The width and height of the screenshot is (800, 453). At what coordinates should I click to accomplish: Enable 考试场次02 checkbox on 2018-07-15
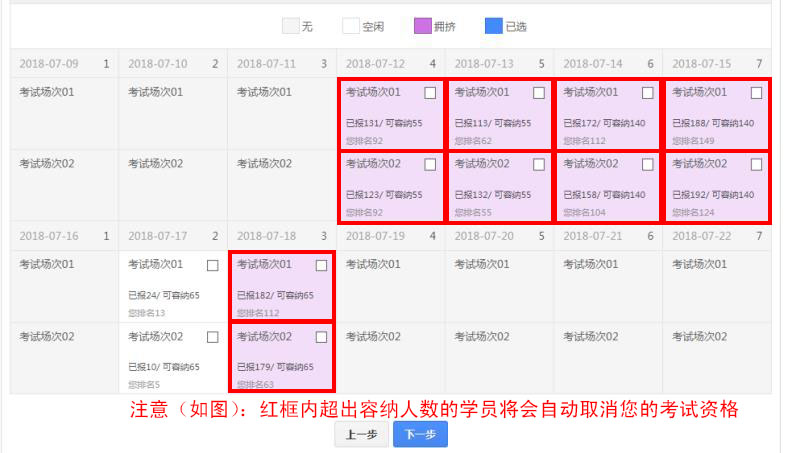(x=756, y=164)
